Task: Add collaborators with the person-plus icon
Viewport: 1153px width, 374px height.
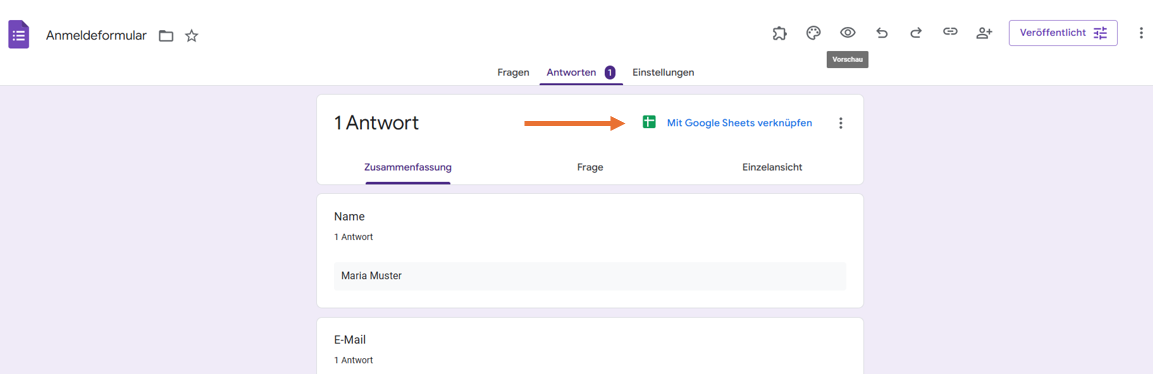Action: [x=984, y=33]
